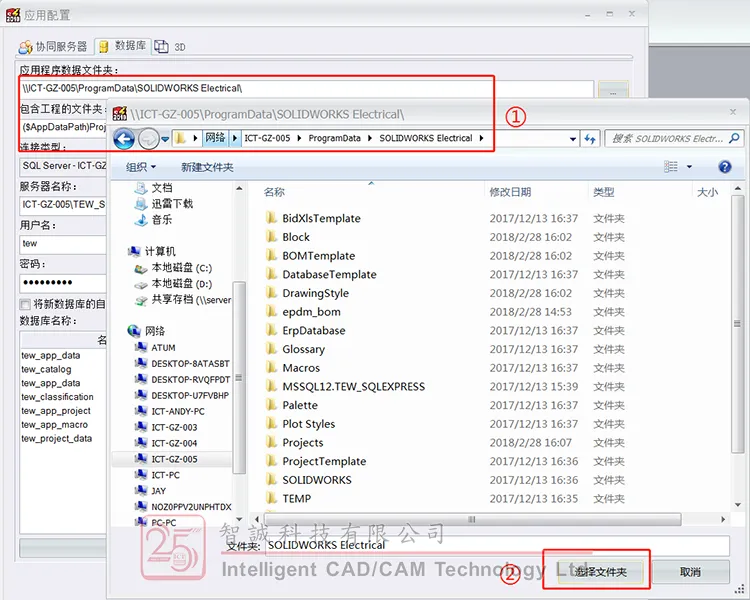Select the 数据库 tab
Screen dimensions: 750x600
(123, 46)
